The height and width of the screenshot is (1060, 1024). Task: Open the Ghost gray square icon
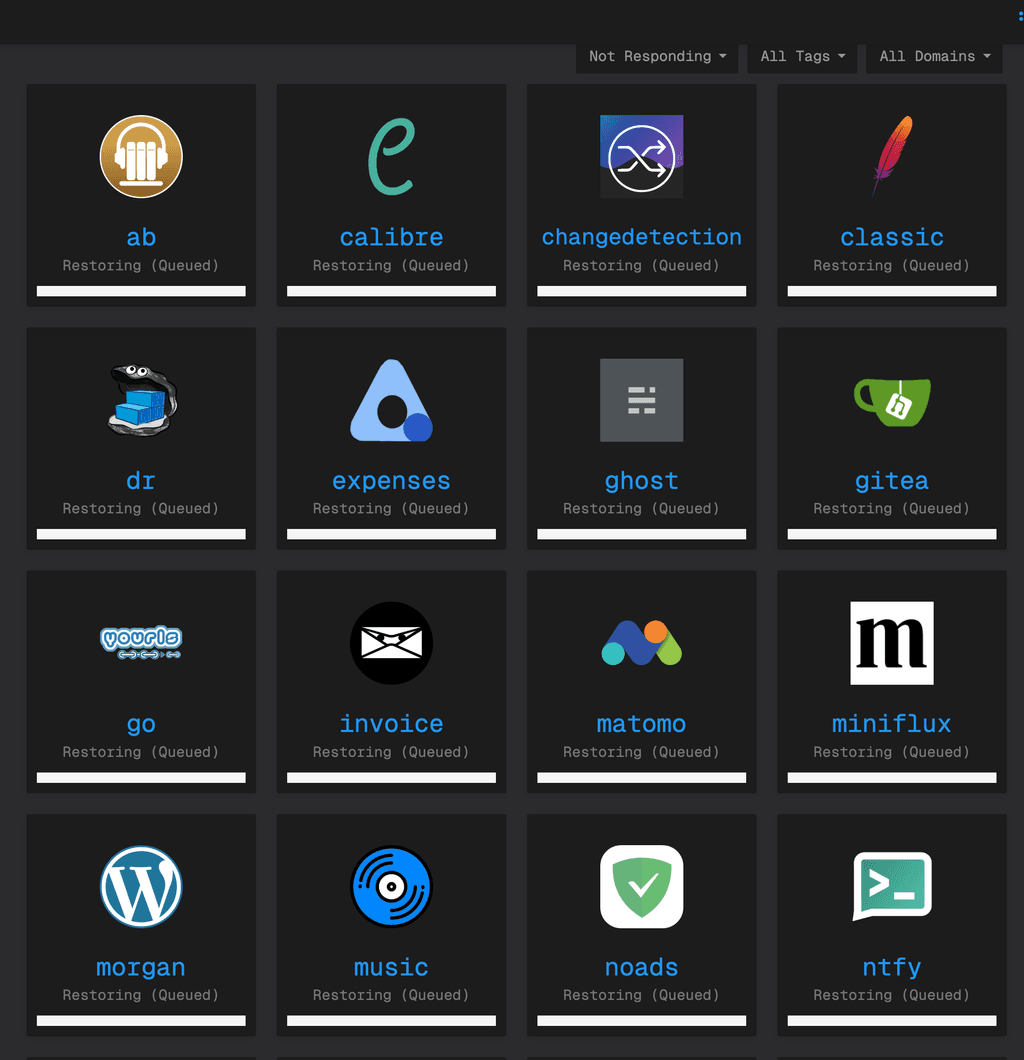pyautogui.click(x=641, y=400)
